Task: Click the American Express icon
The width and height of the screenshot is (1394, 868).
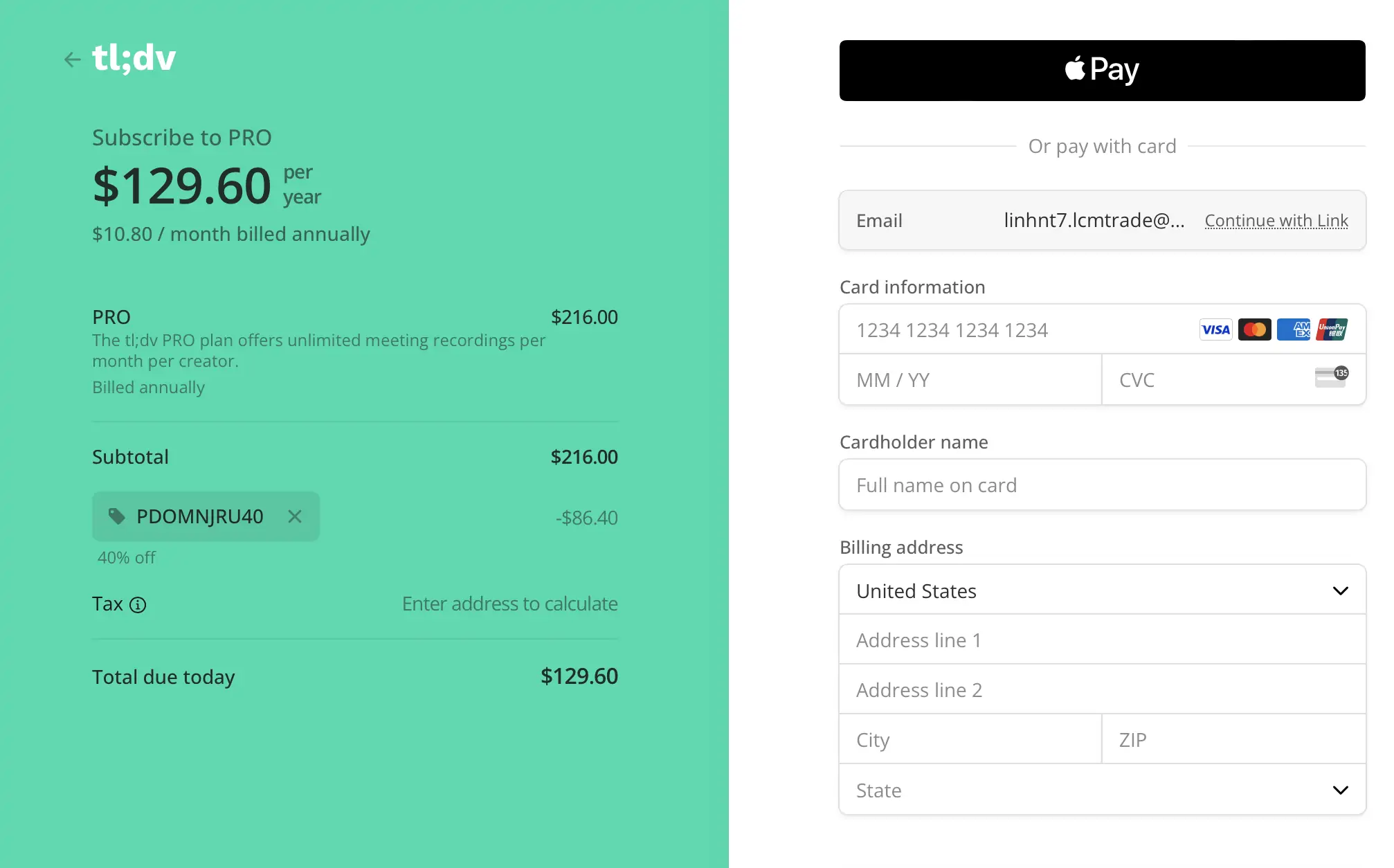Action: (1293, 329)
